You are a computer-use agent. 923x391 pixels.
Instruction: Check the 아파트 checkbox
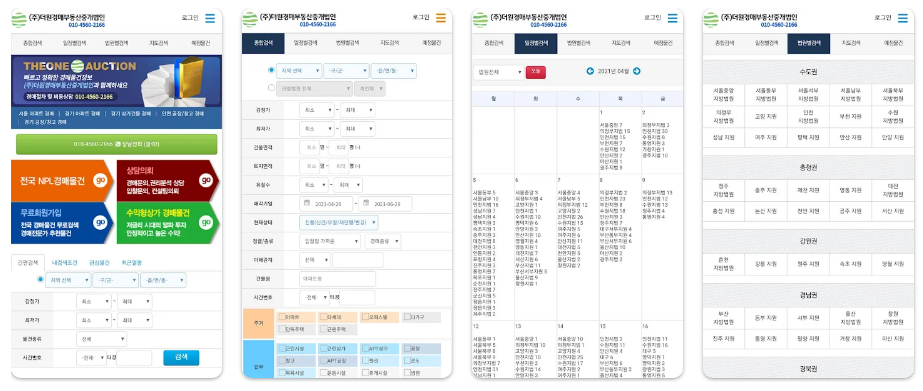[282, 317]
